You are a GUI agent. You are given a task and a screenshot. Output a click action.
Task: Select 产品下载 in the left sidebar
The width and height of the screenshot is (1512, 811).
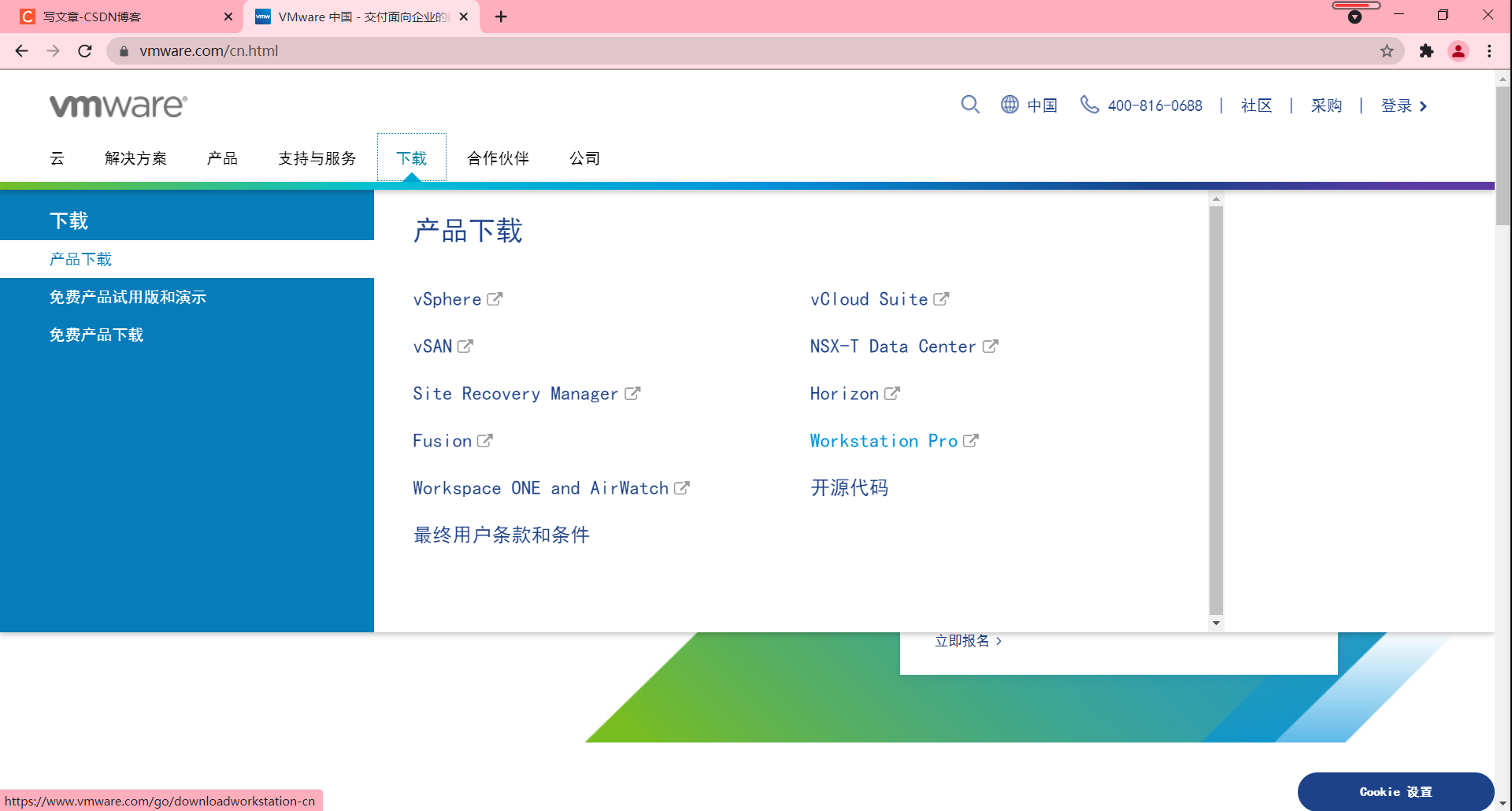point(187,259)
